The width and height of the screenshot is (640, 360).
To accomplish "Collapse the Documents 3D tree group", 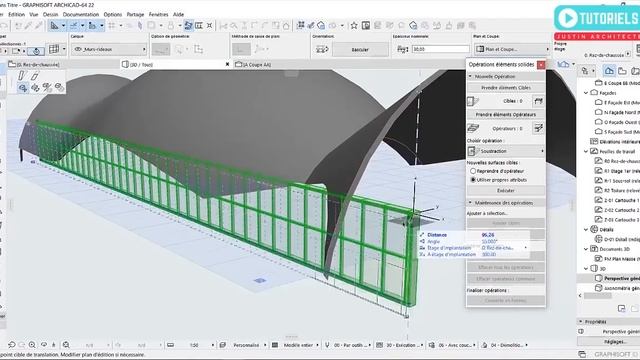I will pyautogui.click(x=586, y=249).
